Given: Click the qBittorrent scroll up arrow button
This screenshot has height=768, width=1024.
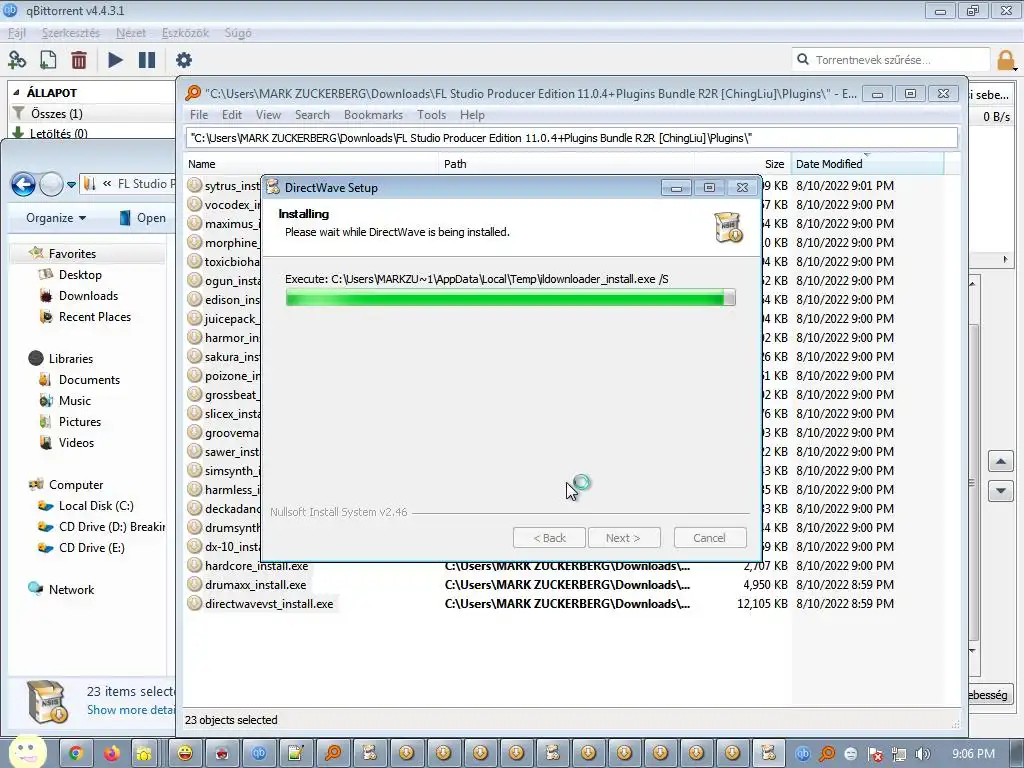Looking at the screenshot, I should click(1000, 462).
